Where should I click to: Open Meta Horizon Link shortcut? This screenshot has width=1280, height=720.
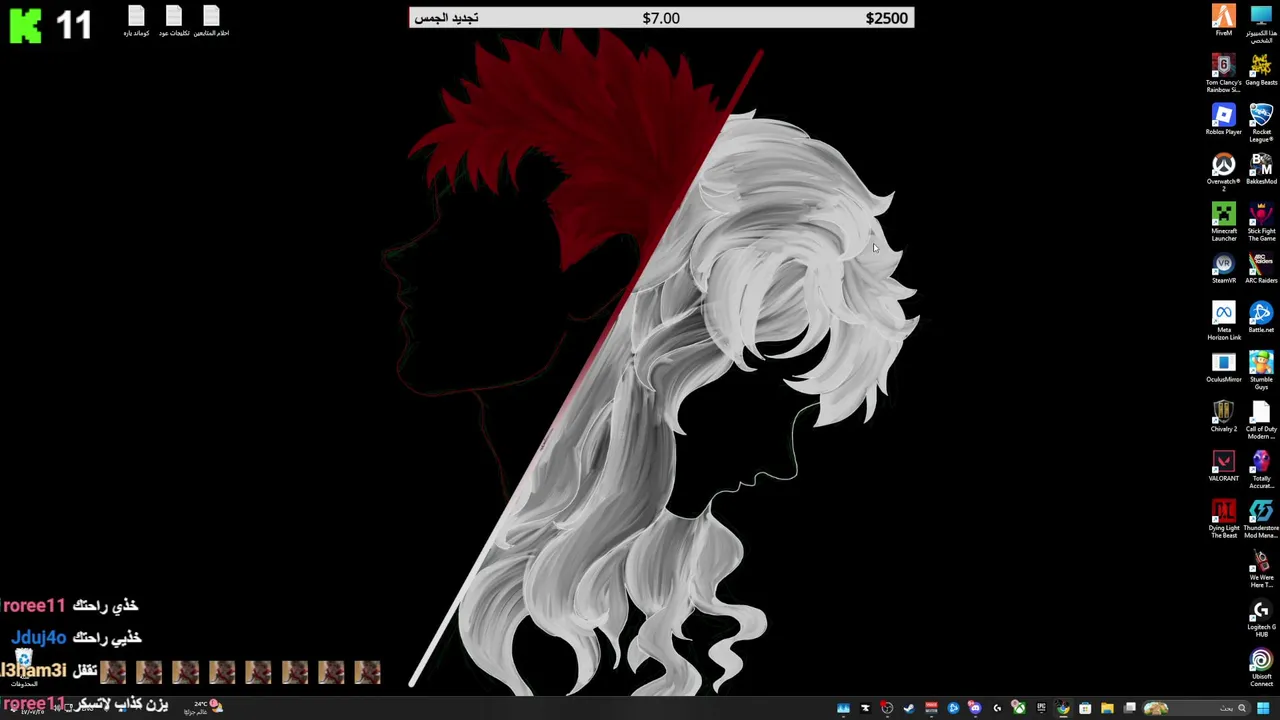click(x=1223, y=321)
